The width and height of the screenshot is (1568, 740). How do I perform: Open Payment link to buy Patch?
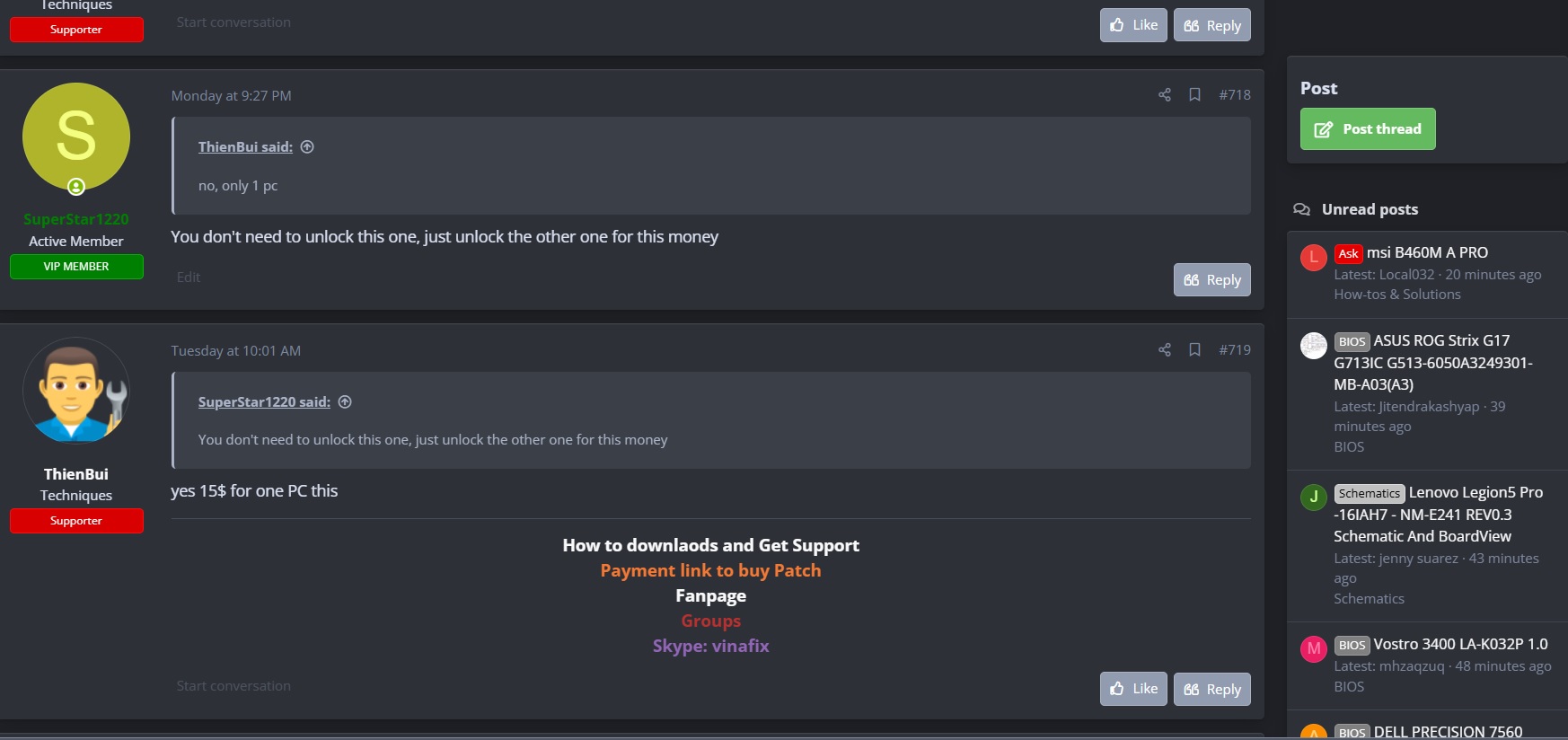pyautogui.click(x=710, y=571)
